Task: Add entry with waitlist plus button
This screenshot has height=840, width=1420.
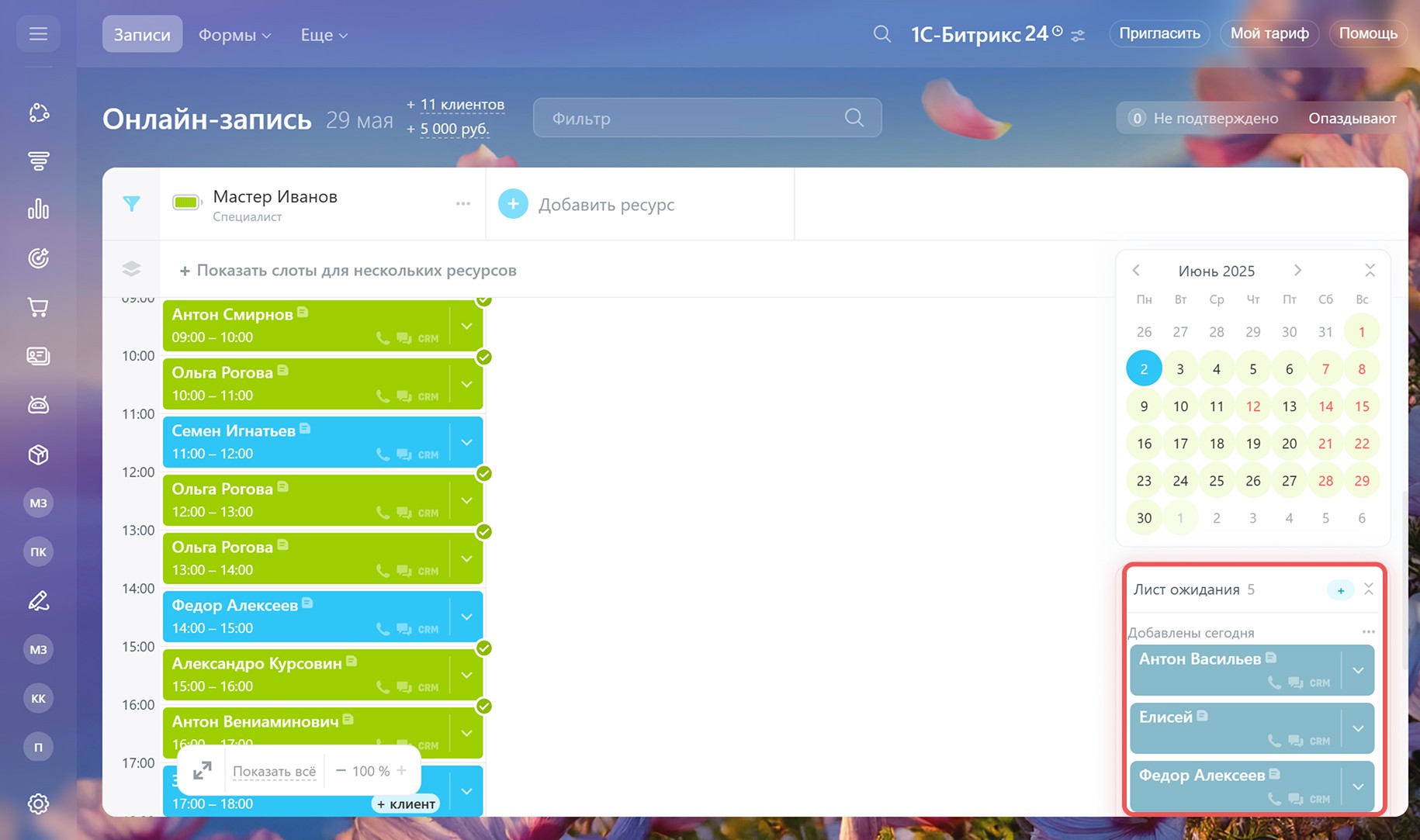Action: point(1340,590)
